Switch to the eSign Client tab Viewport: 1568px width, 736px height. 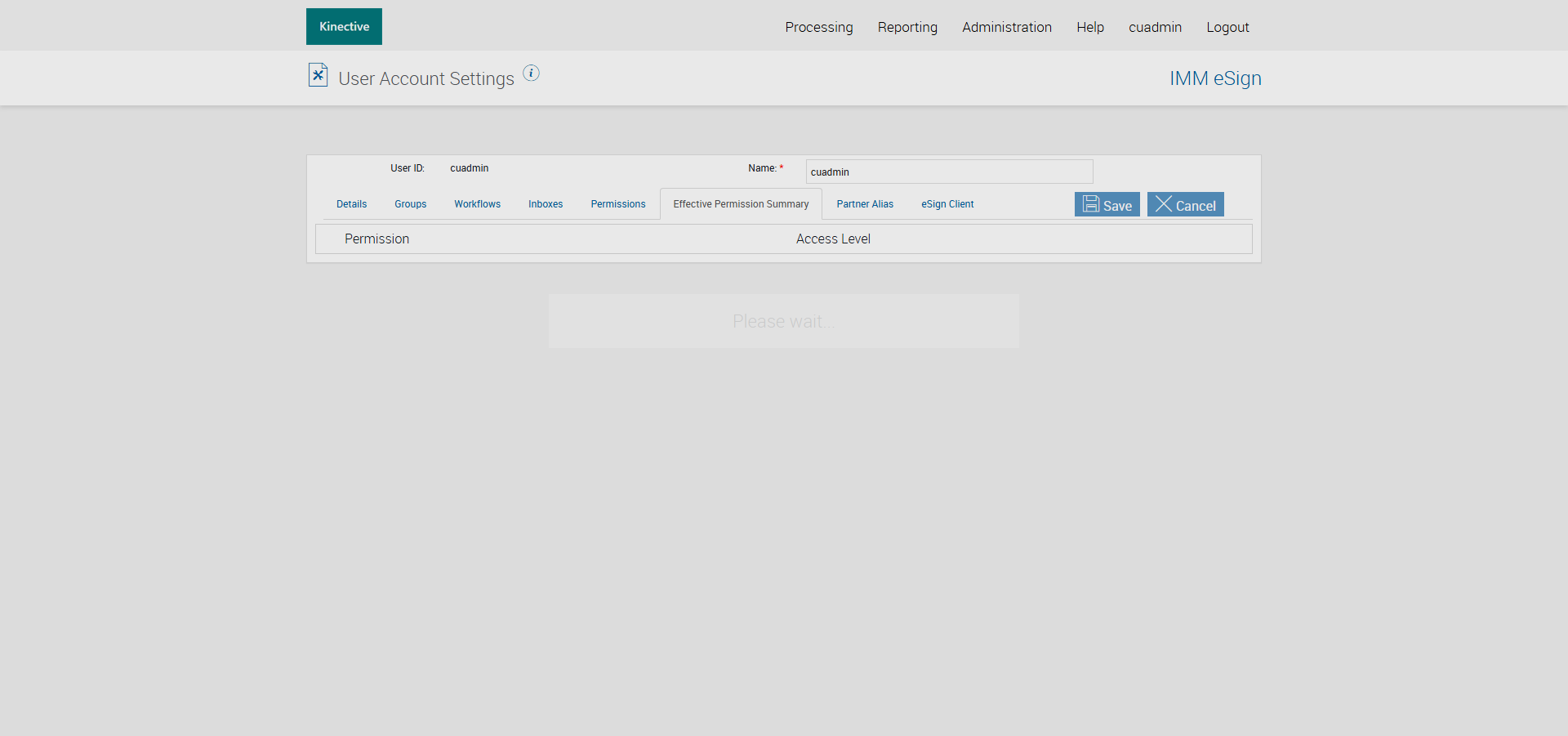click(947, 204)
